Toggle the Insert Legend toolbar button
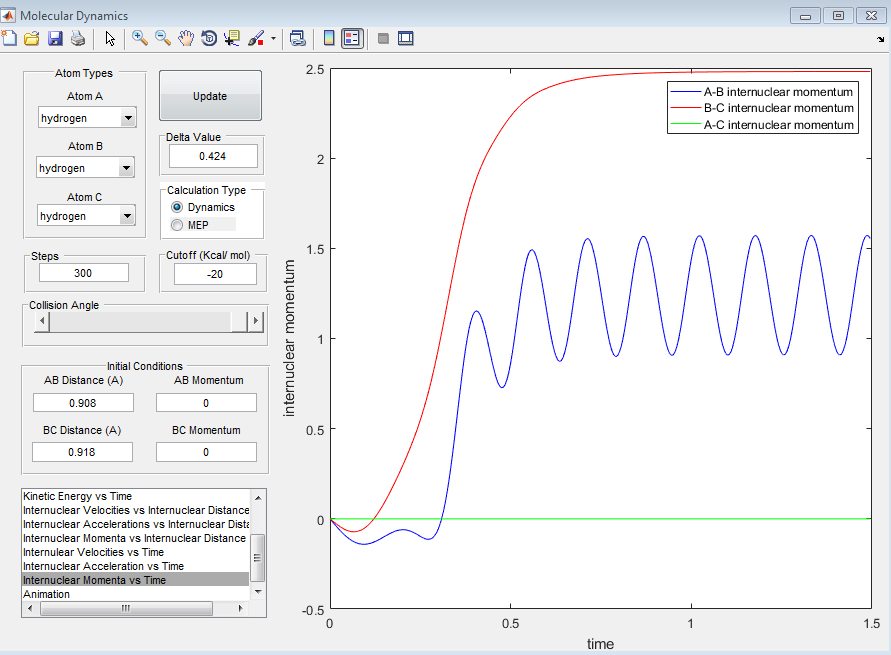This screenshot has height=655, width=891. tap(351, 39)
